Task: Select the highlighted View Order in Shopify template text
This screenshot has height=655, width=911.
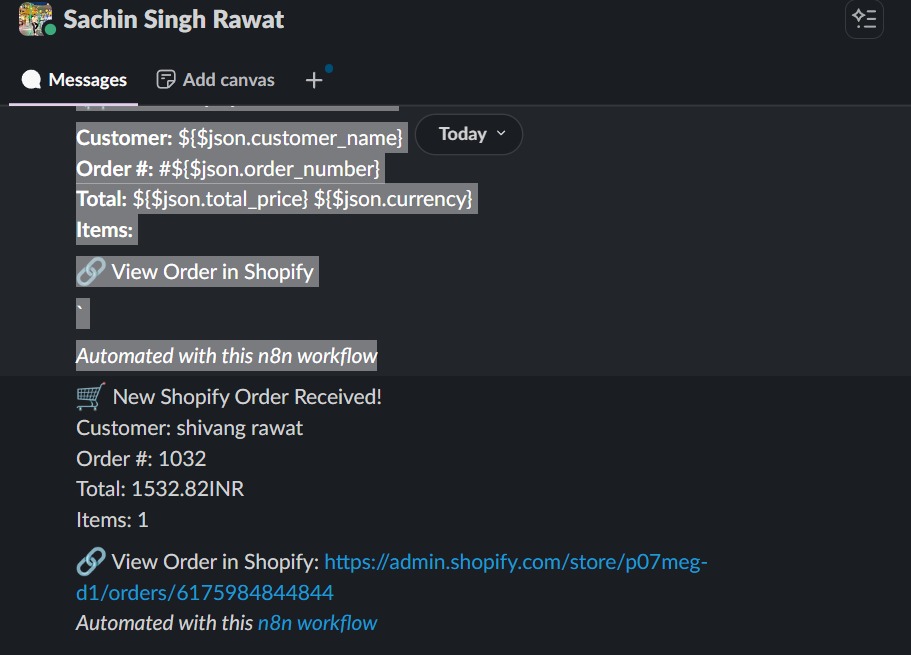Action: click(x=213, y=270)
